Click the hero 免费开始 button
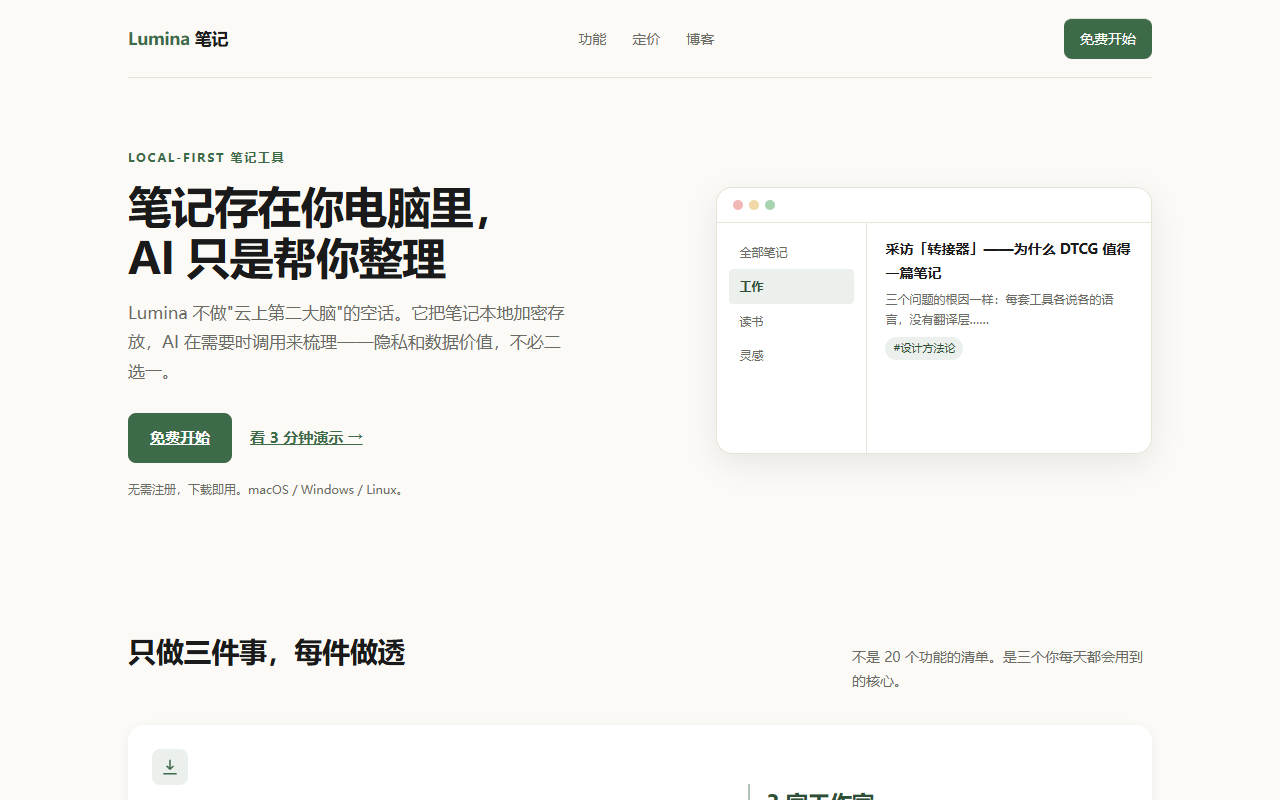 pos(180,438)
